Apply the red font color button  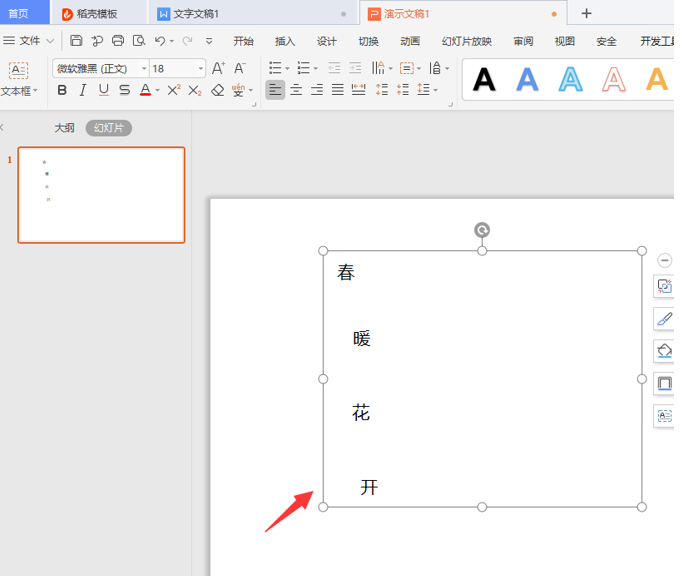pyautogui.click(x=145, y=90)
